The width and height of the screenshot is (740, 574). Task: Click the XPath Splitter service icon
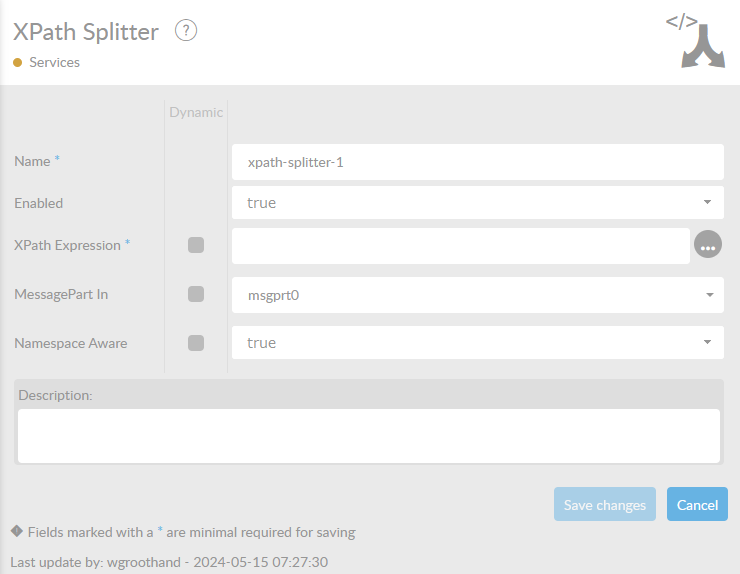[x=695, y=41]
